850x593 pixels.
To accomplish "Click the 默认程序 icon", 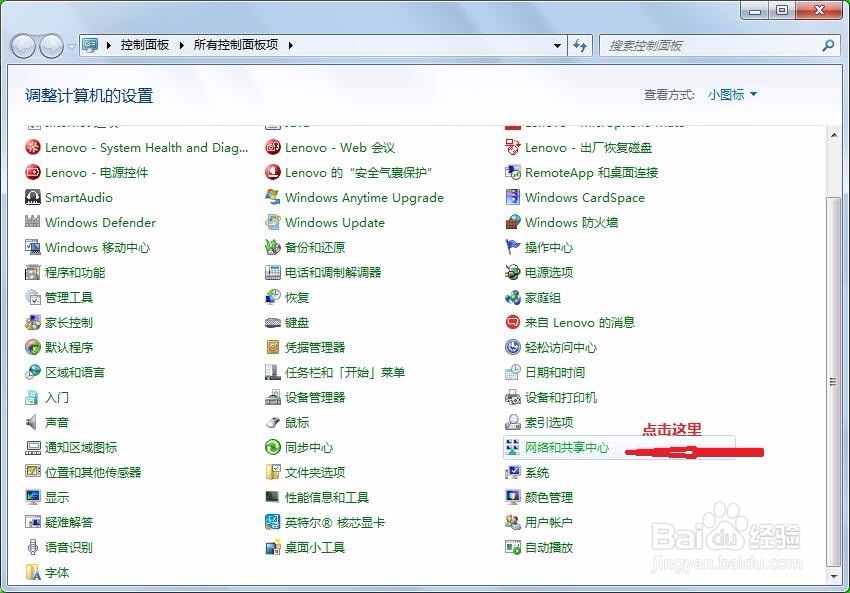I will [33, 347].
